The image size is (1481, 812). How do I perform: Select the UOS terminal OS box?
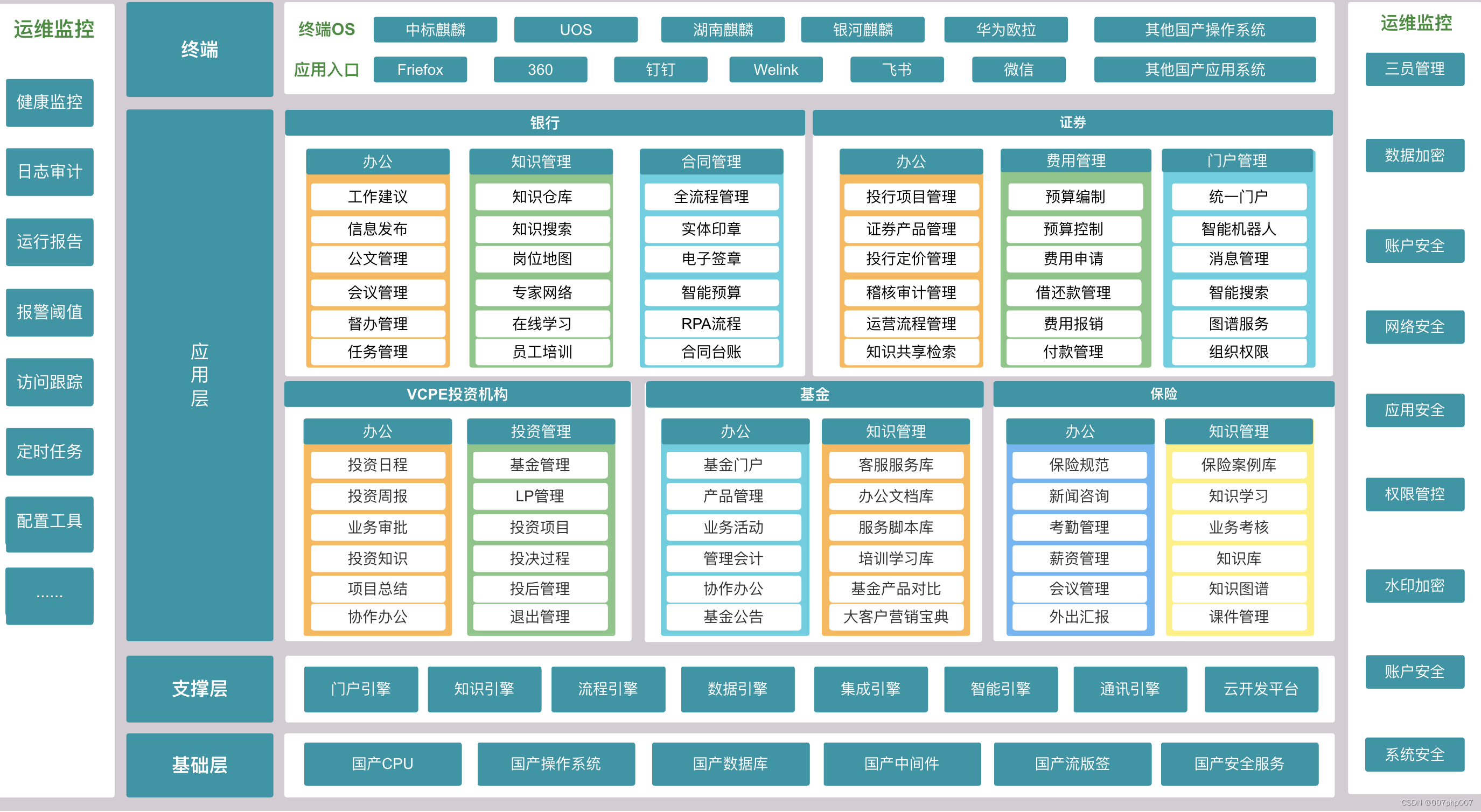point(576,30)
